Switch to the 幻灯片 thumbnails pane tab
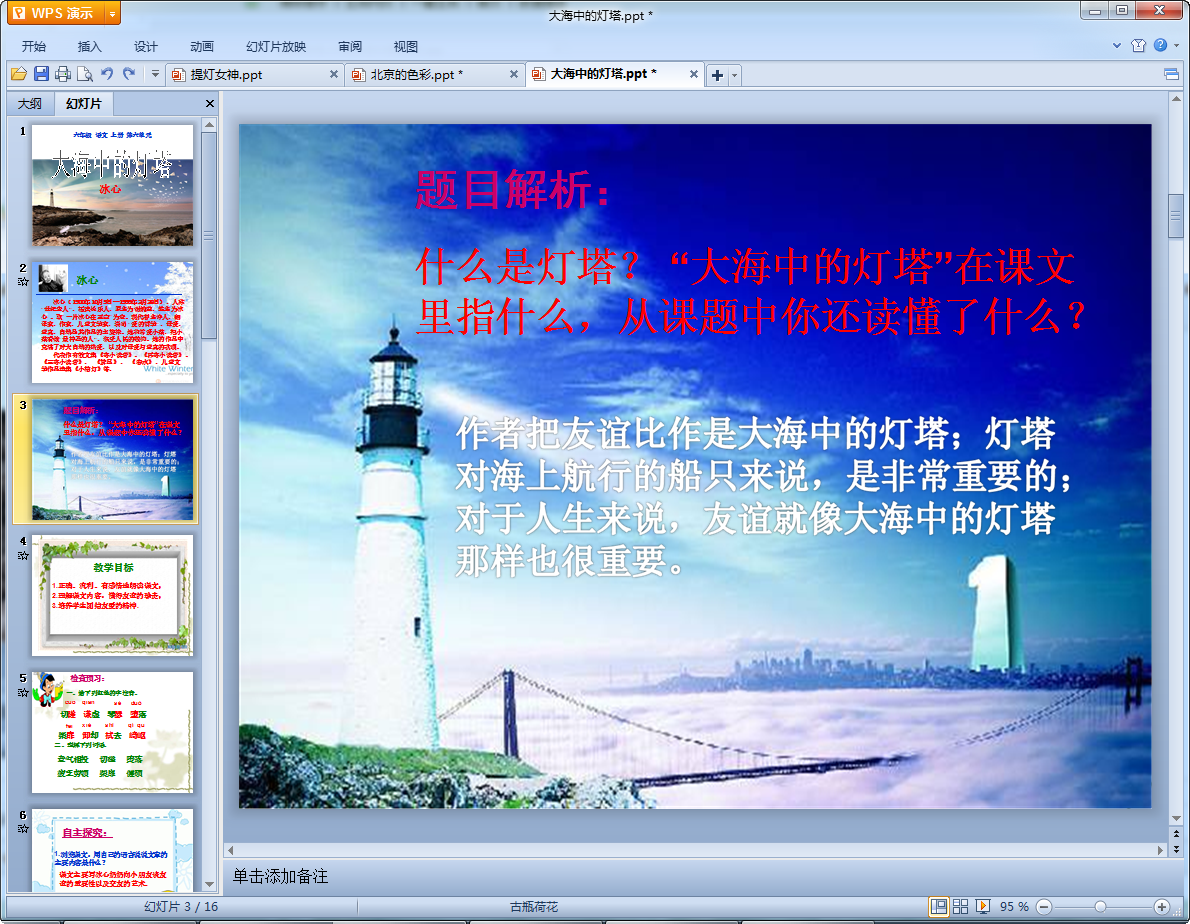The image size is (1190, 924). [83, 103]
